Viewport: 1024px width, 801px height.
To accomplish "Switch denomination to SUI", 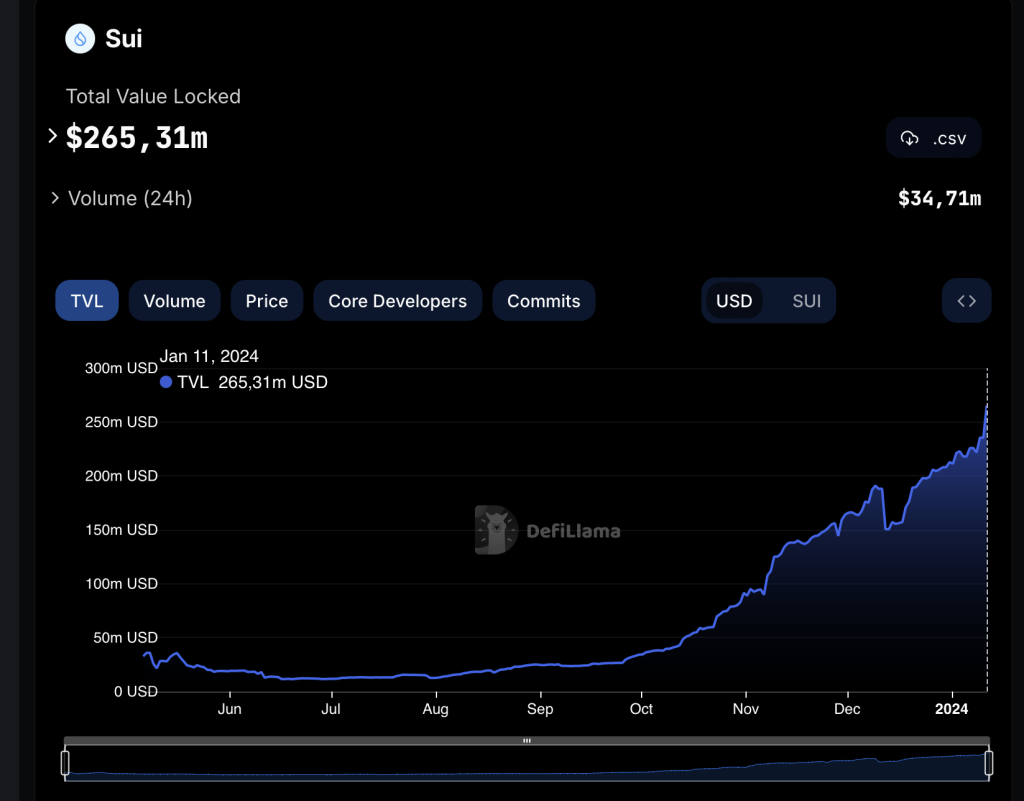I will [806, 301].
